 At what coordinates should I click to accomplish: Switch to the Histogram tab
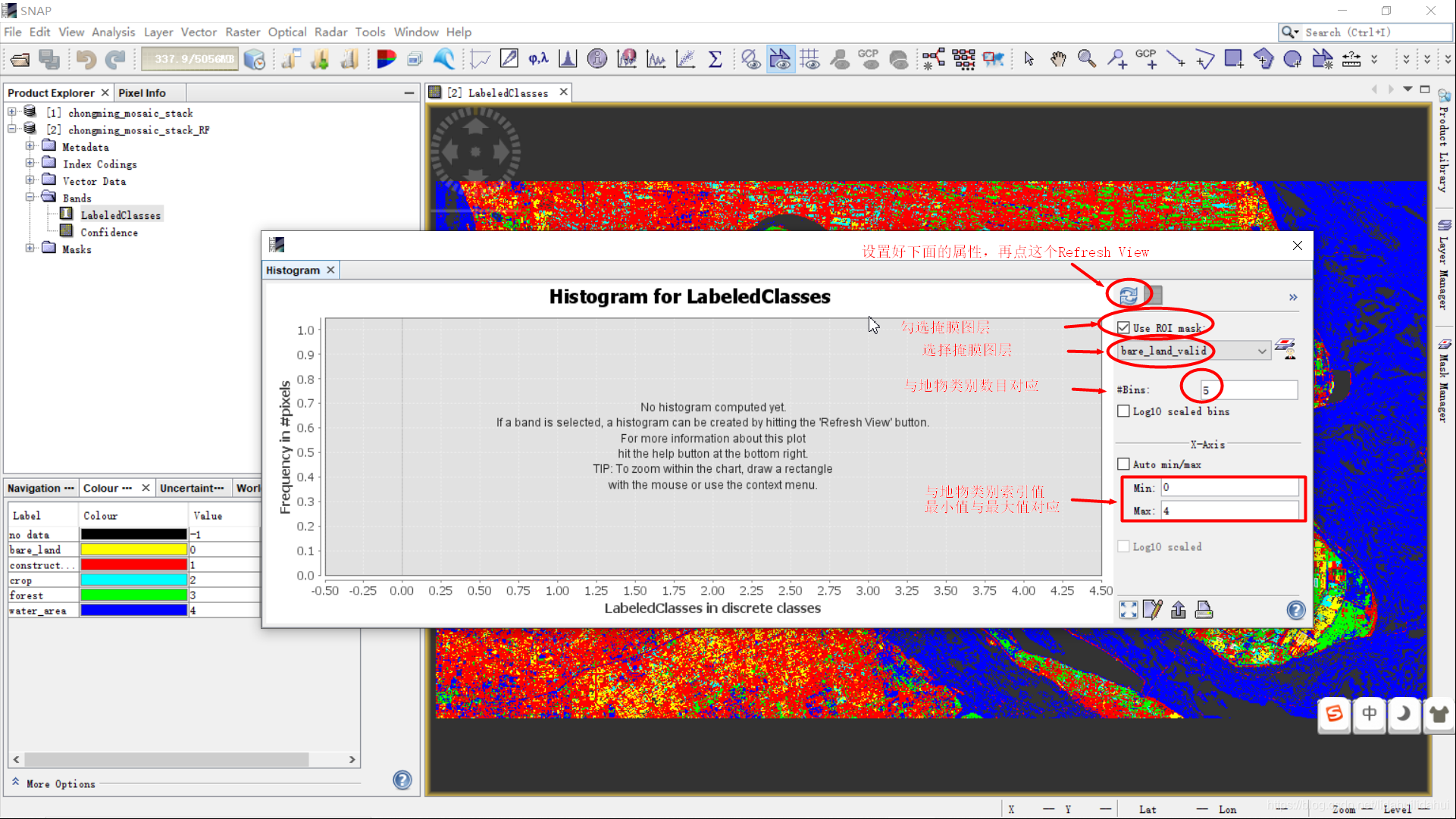click(x=292, y=270)
